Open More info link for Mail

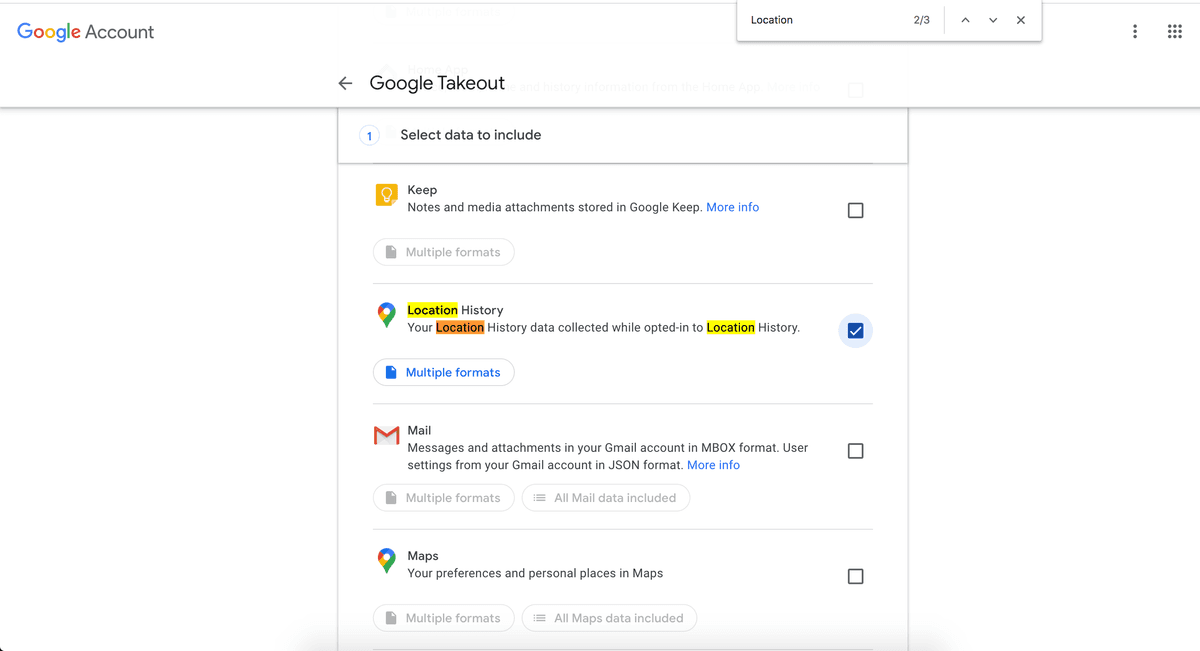(x=713, y=465)
